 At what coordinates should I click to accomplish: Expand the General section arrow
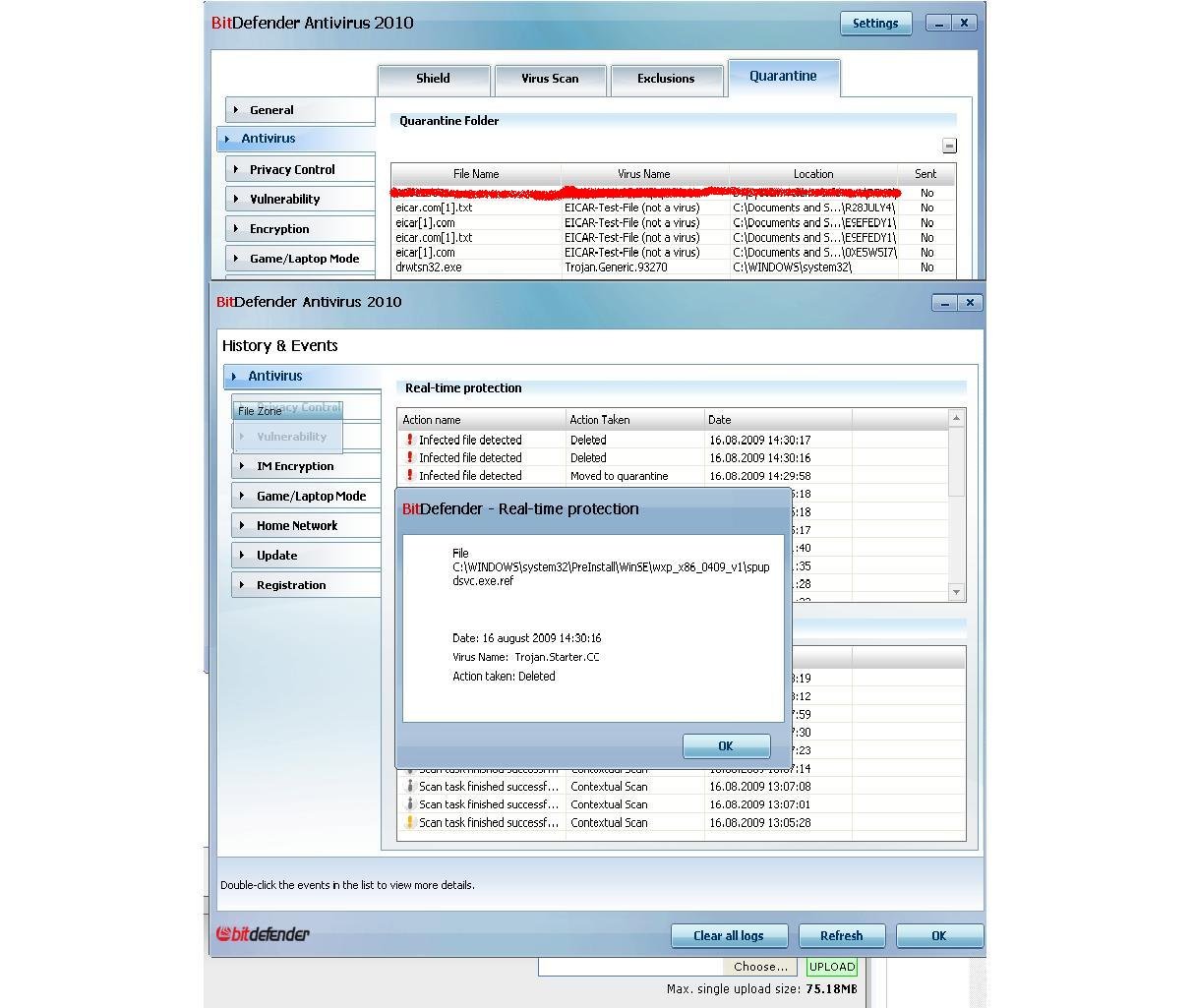(x=236, y=110)
